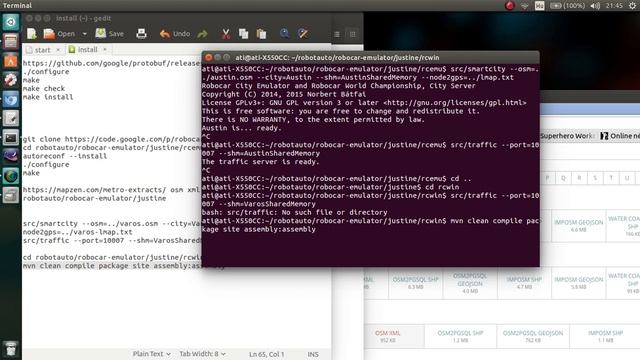Open Find and Replace icon in gedit

pos(303,34)
